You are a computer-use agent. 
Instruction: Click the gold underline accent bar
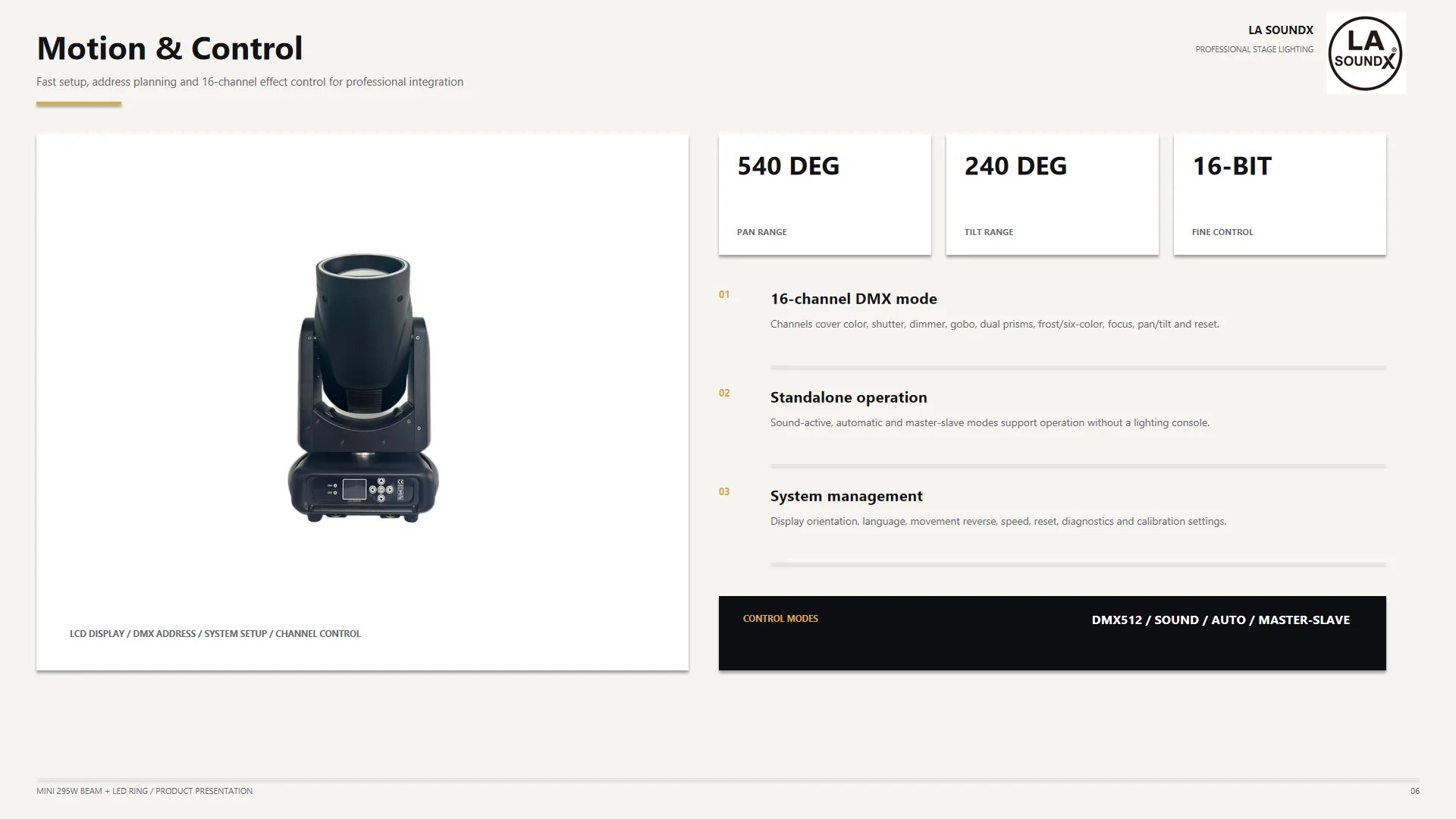tap(79, 104)
